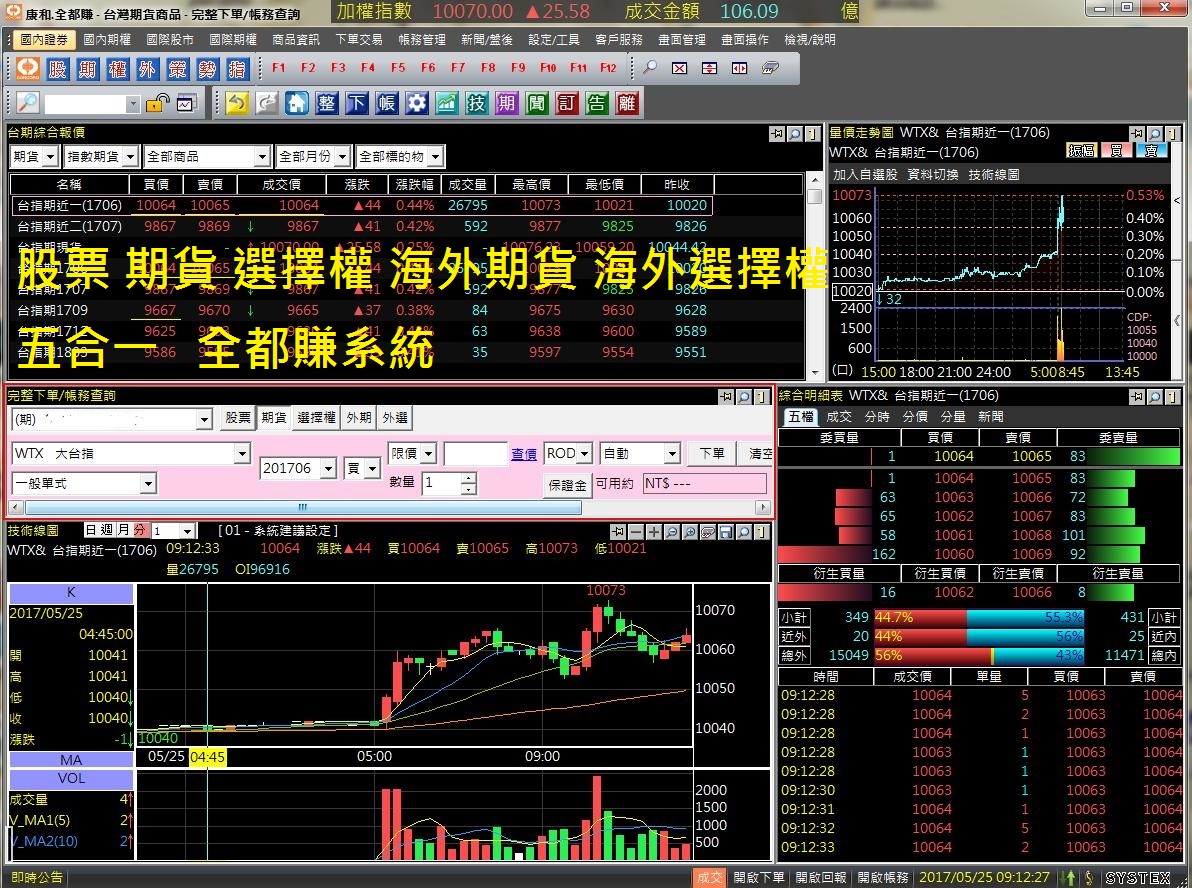Click the magnifier search icon beside symbol box
This screenshot has height=888, width=1192.
(27, 103)
